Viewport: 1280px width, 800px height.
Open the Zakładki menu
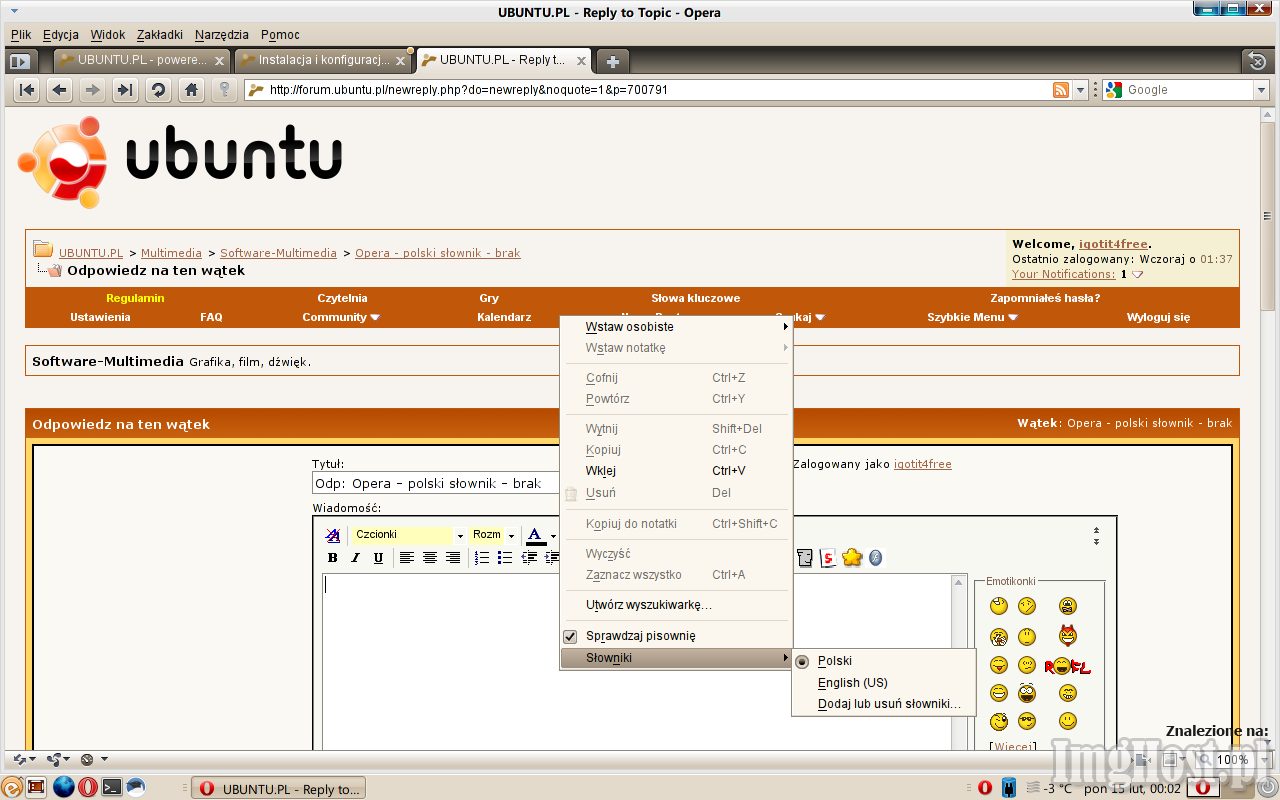tap(160, 34)
